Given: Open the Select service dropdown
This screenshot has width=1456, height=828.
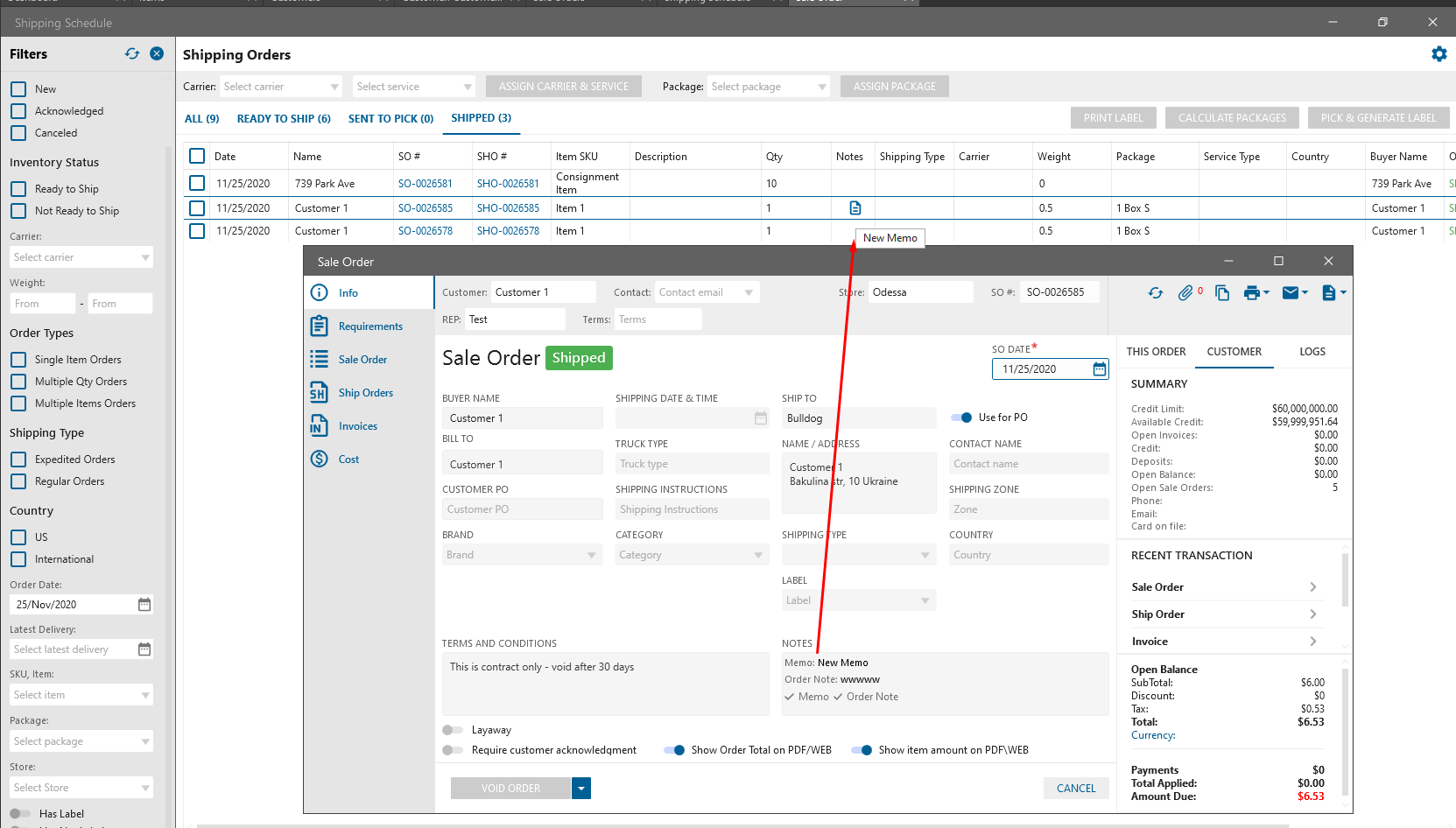Looking at the screenshot, I should pos(413,87).
